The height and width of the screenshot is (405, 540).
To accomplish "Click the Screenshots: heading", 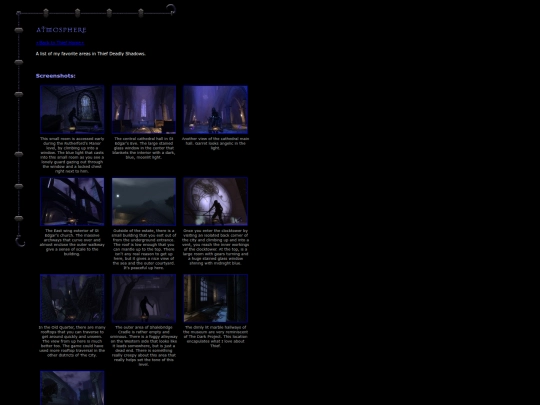I will (x=55, y=76).
